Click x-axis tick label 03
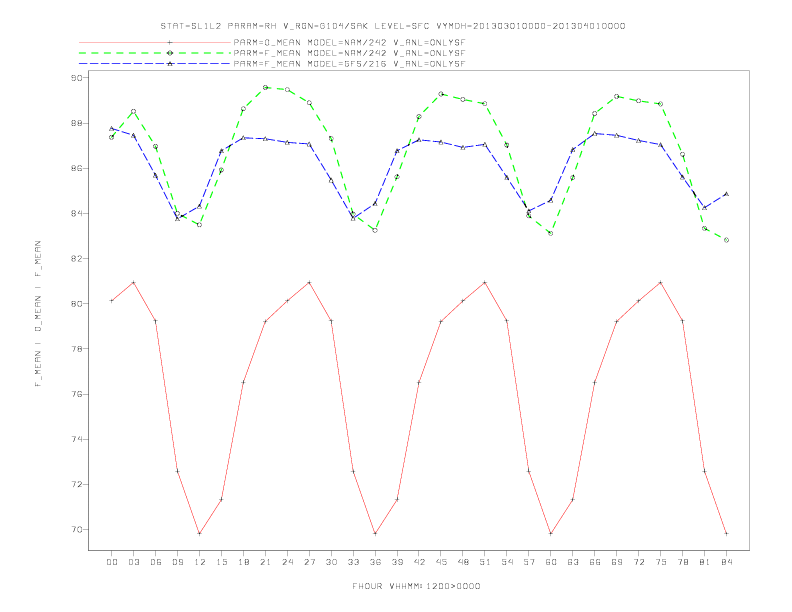The width and height of the screenshot is (792, 612). (133, 562)
